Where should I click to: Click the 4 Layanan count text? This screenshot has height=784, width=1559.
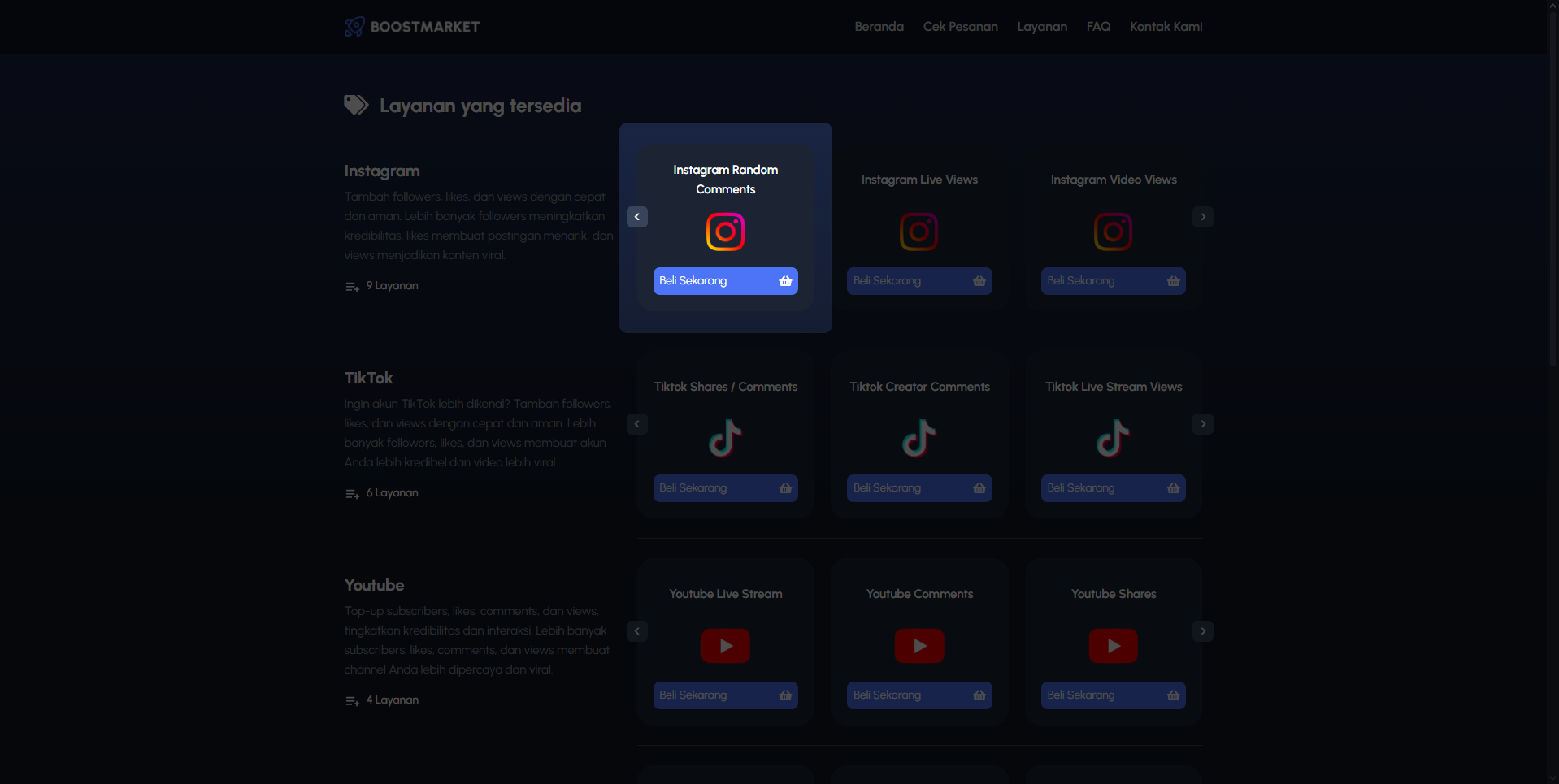392,700
